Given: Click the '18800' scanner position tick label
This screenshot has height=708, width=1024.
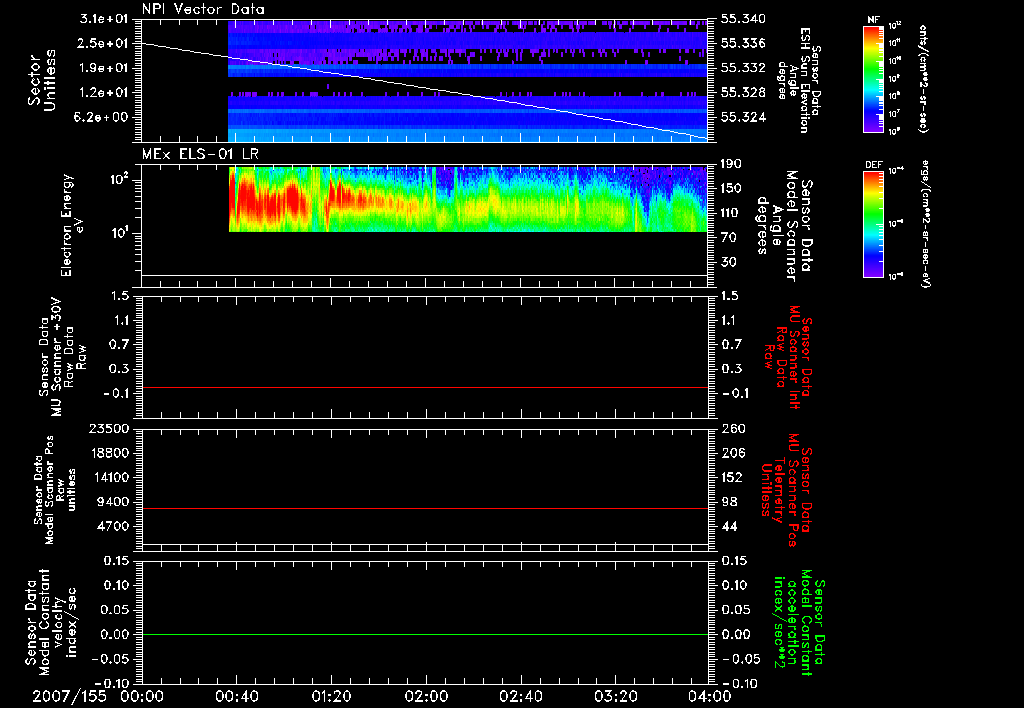Looking at the screenshot, I should pos(109,453).
